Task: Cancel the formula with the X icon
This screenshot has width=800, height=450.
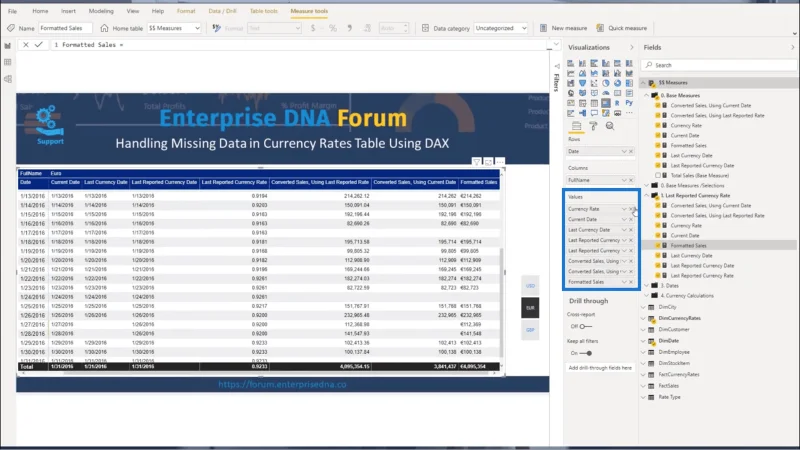Action: (x=26, y=45)
